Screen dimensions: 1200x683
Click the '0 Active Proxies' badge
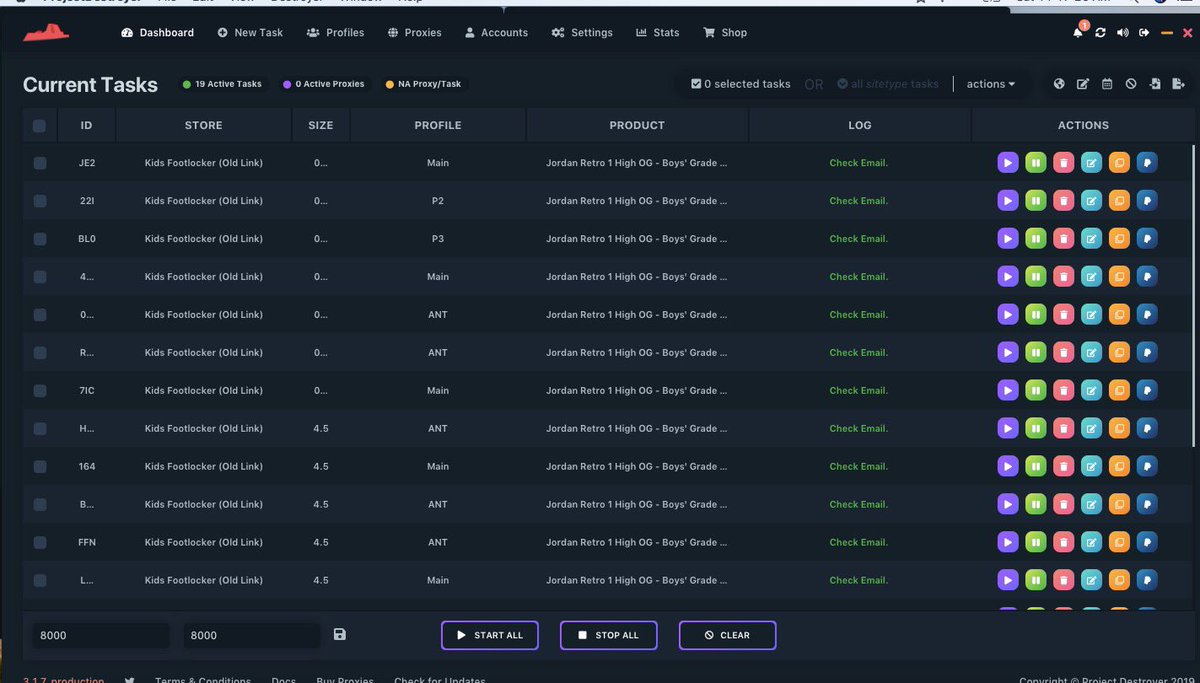[324, 84]
